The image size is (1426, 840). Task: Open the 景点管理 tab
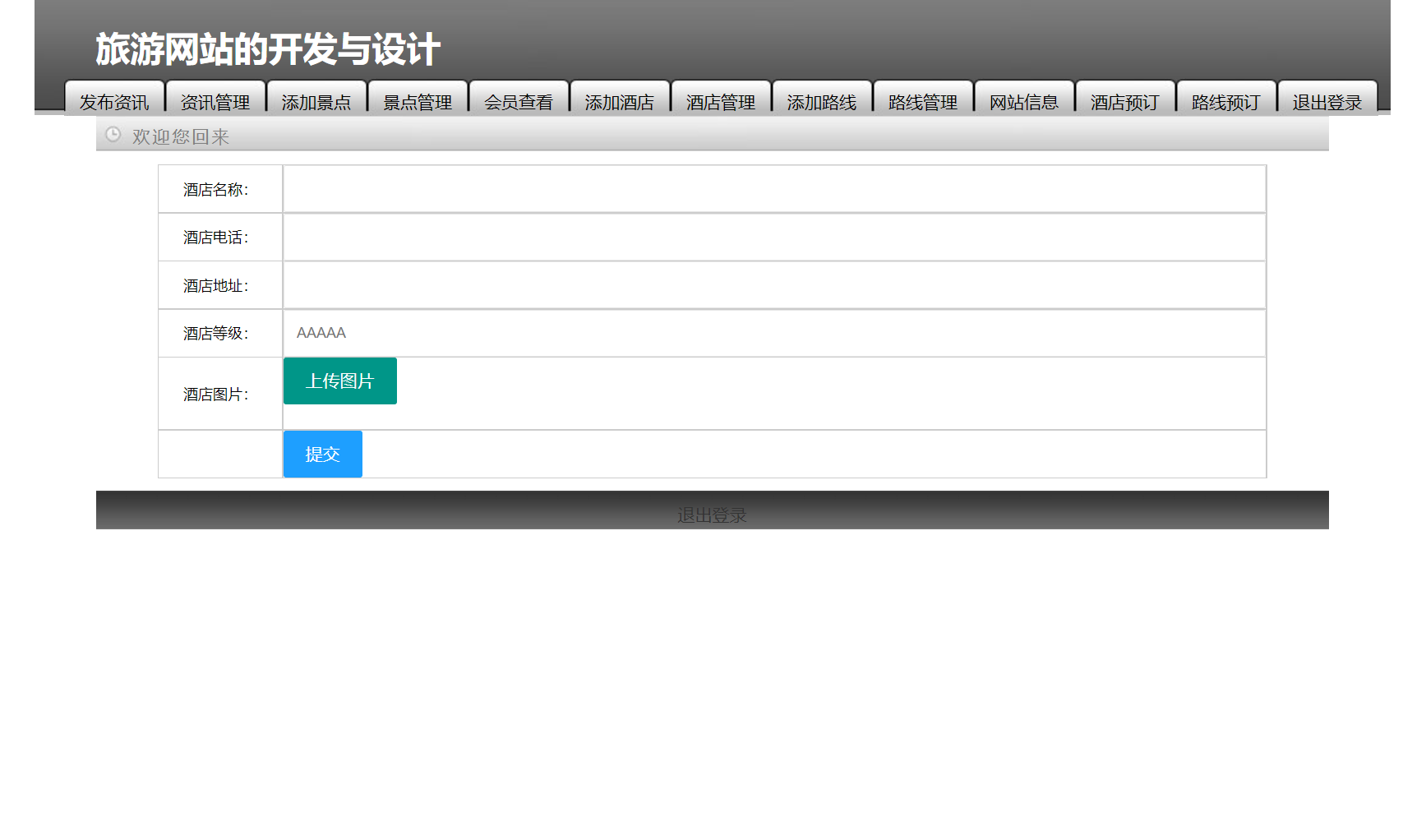coord(418,99)
